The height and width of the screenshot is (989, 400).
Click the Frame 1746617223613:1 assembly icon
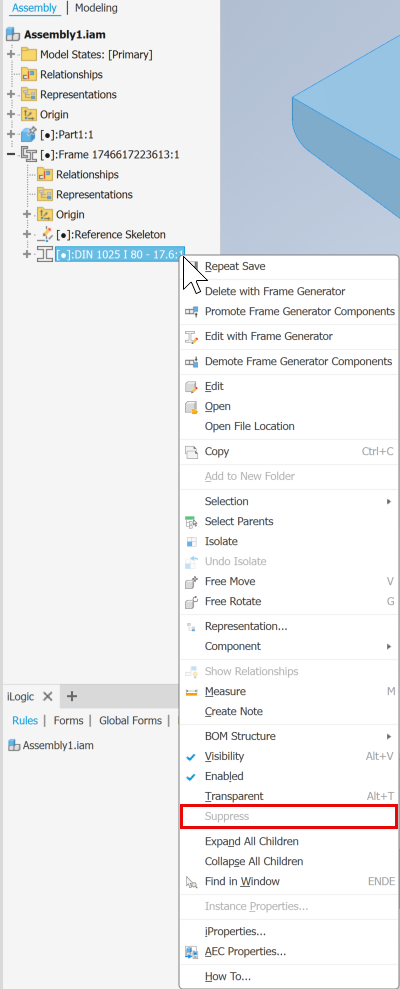(x=29, y=155)
